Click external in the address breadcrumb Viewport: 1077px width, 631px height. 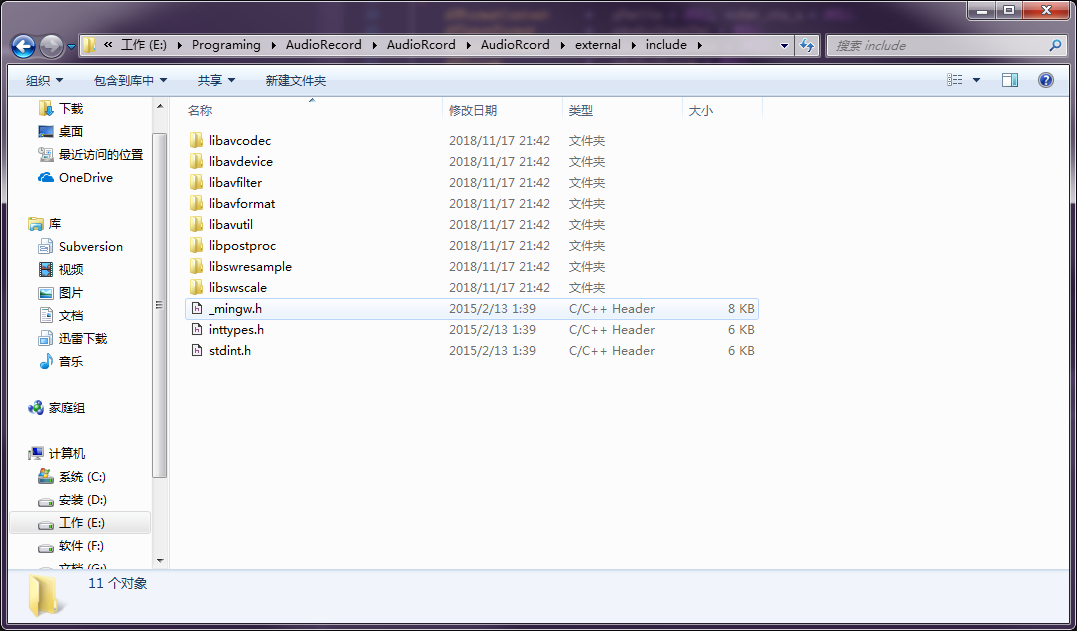[597, 45]
